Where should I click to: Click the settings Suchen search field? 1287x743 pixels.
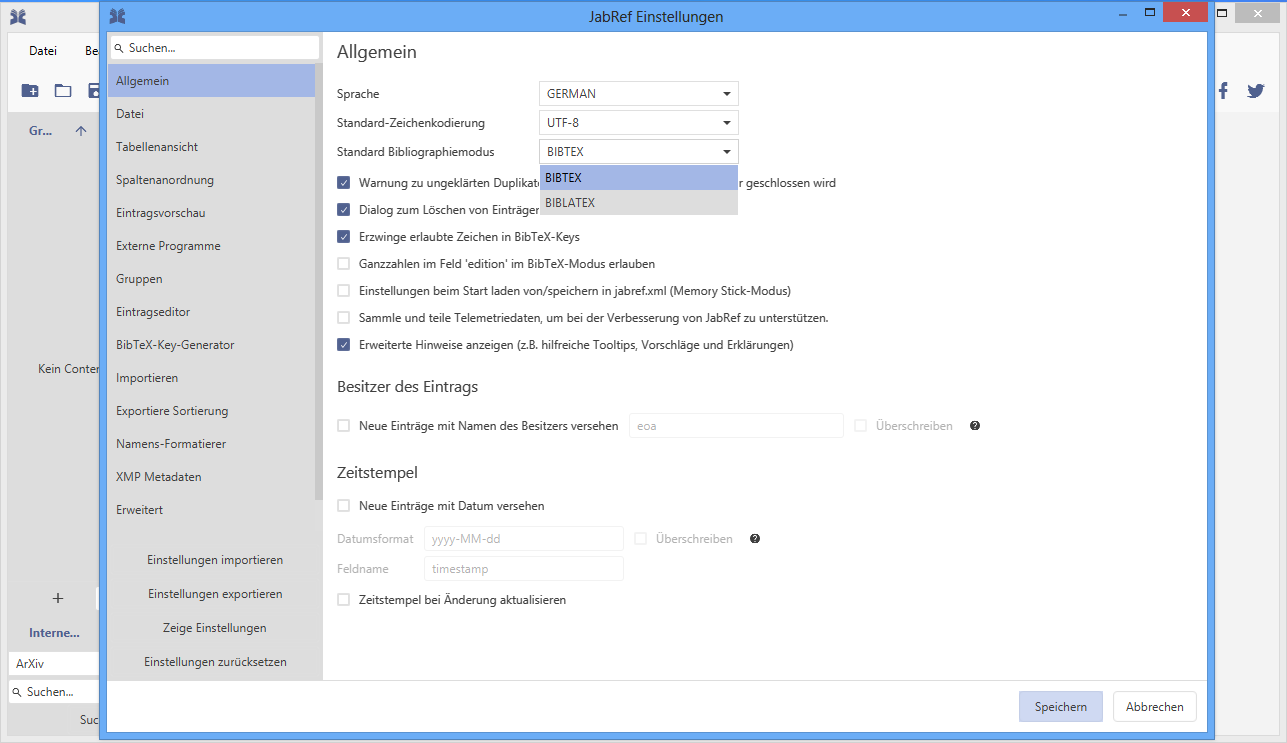[215, 48]
